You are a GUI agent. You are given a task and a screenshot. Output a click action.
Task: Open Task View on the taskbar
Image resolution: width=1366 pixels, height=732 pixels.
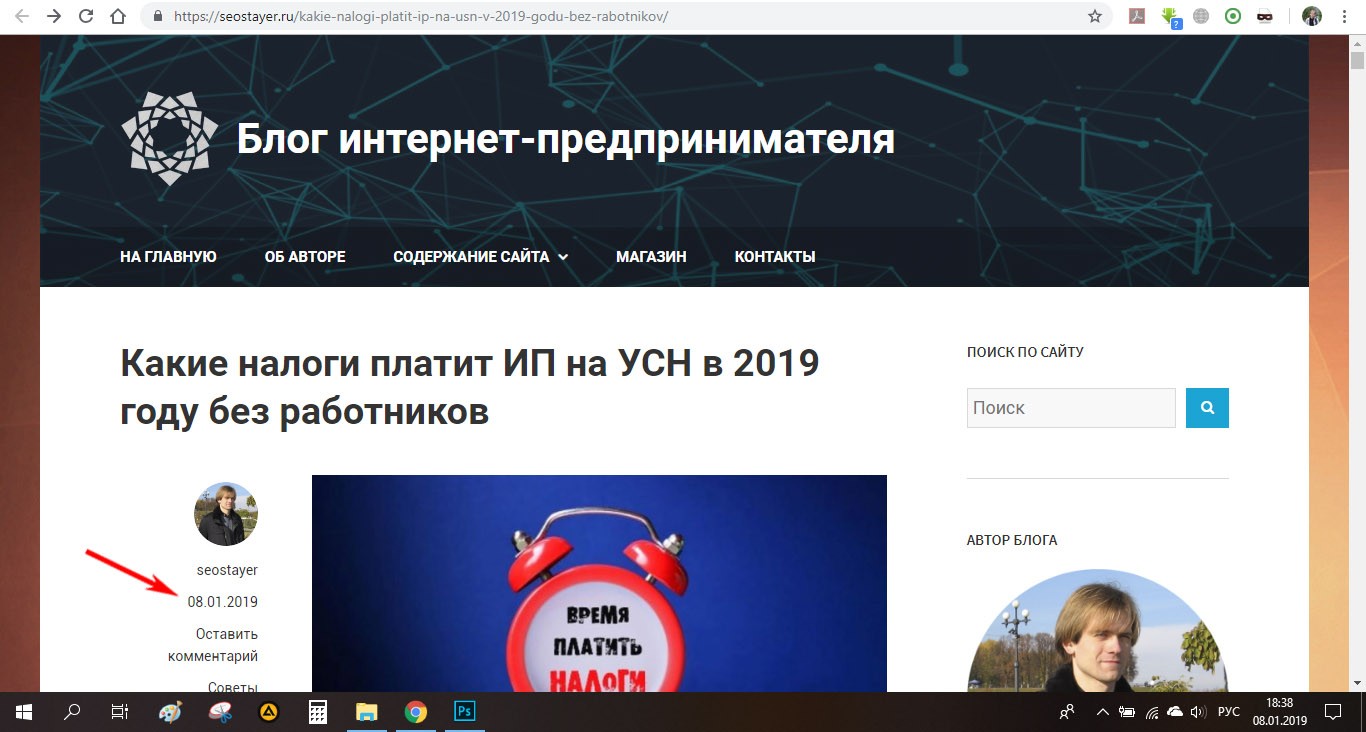click(120, 712)
